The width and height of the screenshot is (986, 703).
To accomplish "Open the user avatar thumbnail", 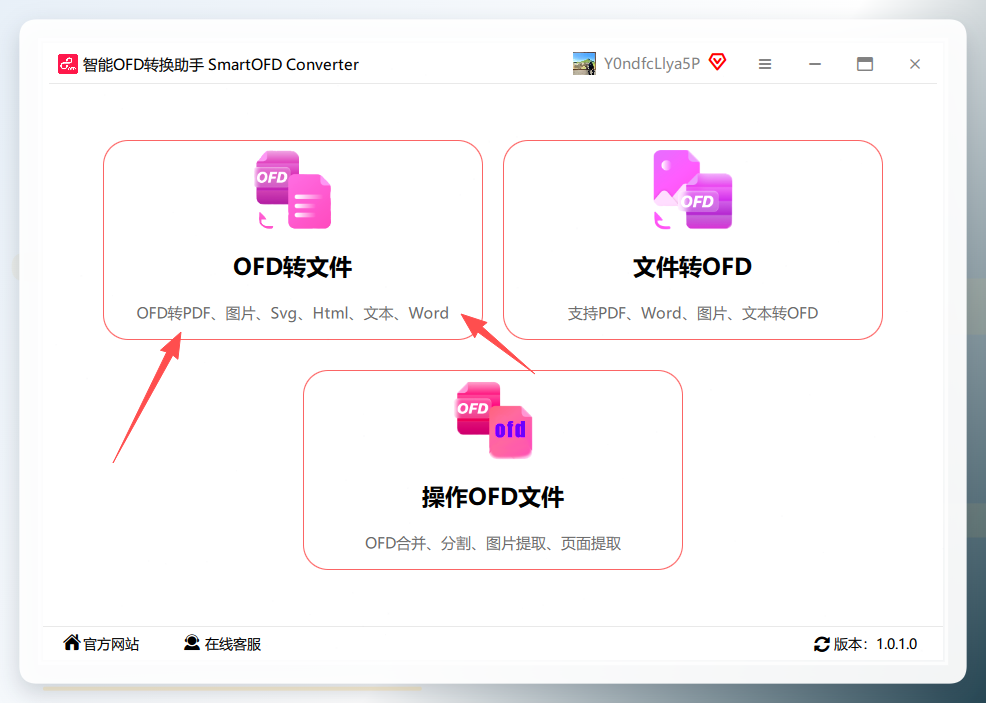I will click(584, 64).
